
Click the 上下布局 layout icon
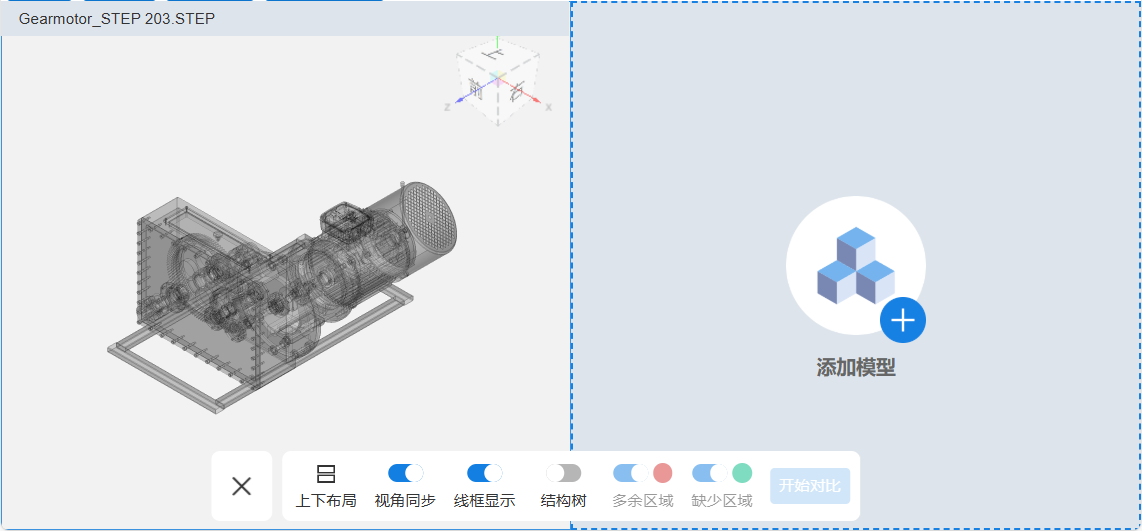coord(326,474)
